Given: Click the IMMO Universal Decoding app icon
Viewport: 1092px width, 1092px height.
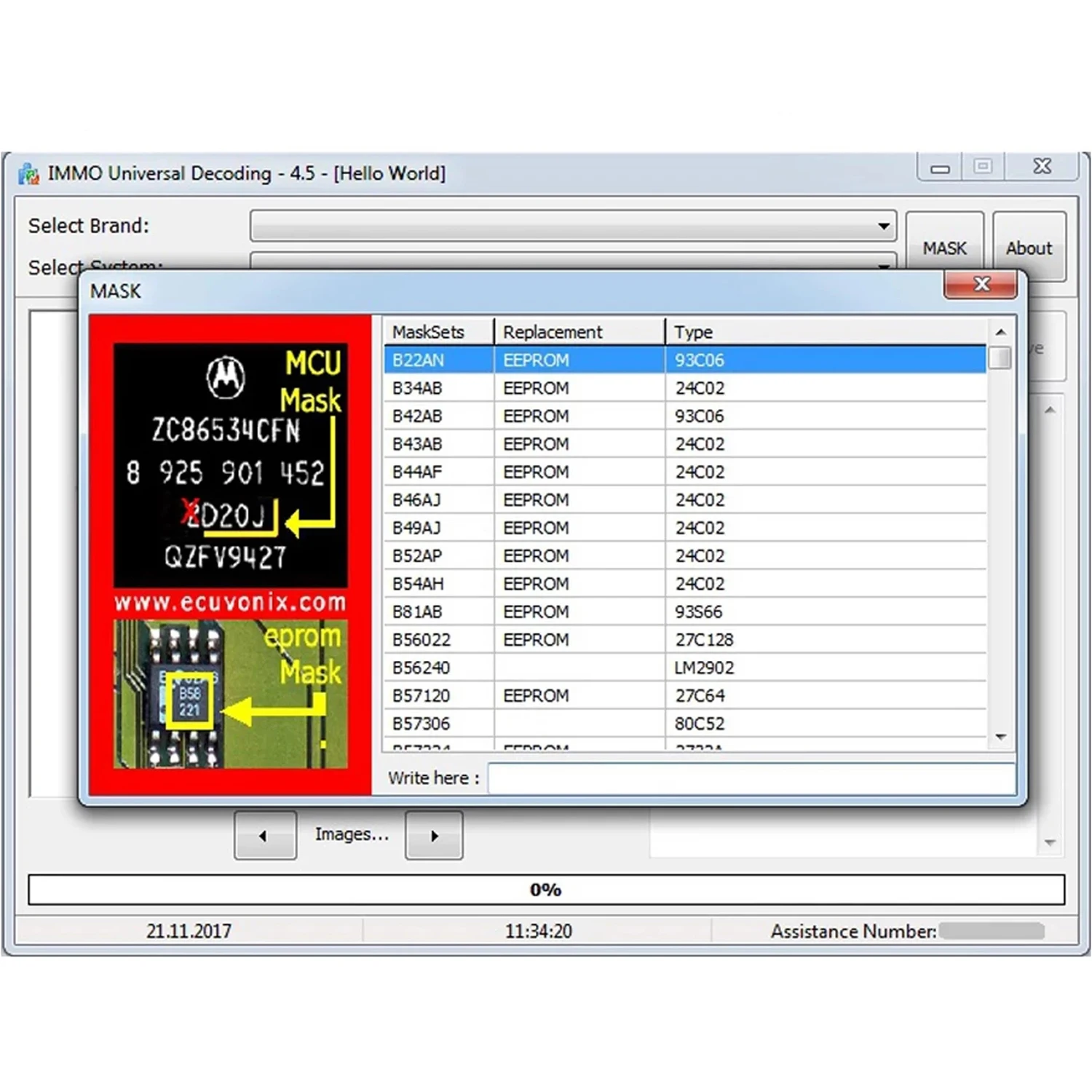Looking at the screenshot, I should [x=29, y=174].
